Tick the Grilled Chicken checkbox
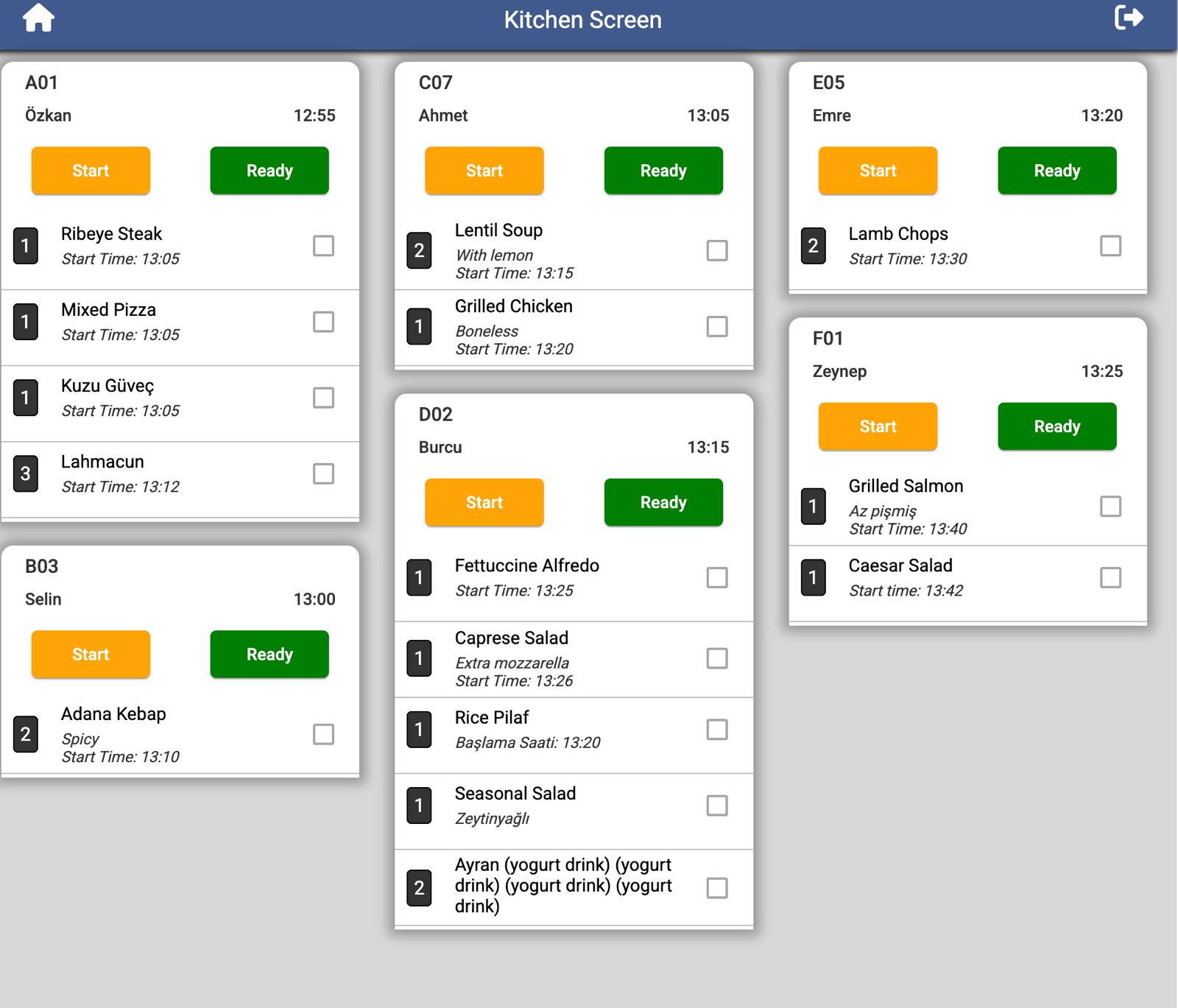This screenshot has height=1008, width=1178. 716,326
